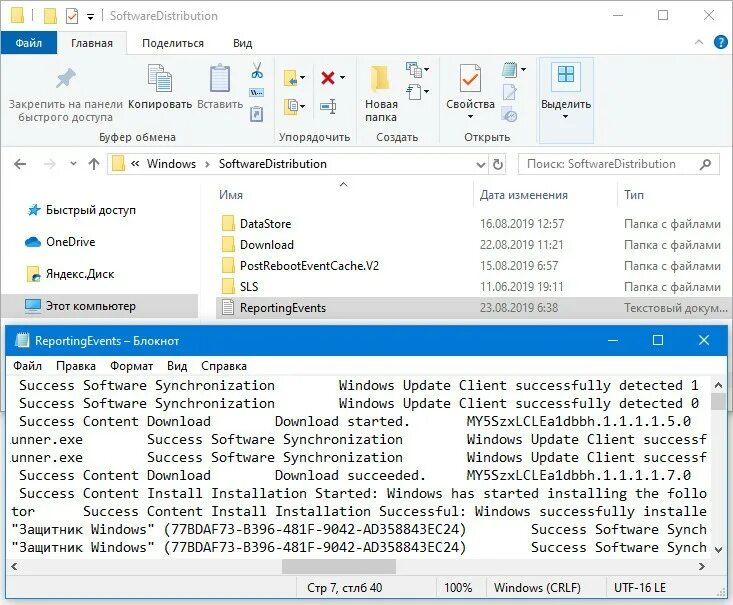Click the Paste shortcut icon

click(257, 114)
